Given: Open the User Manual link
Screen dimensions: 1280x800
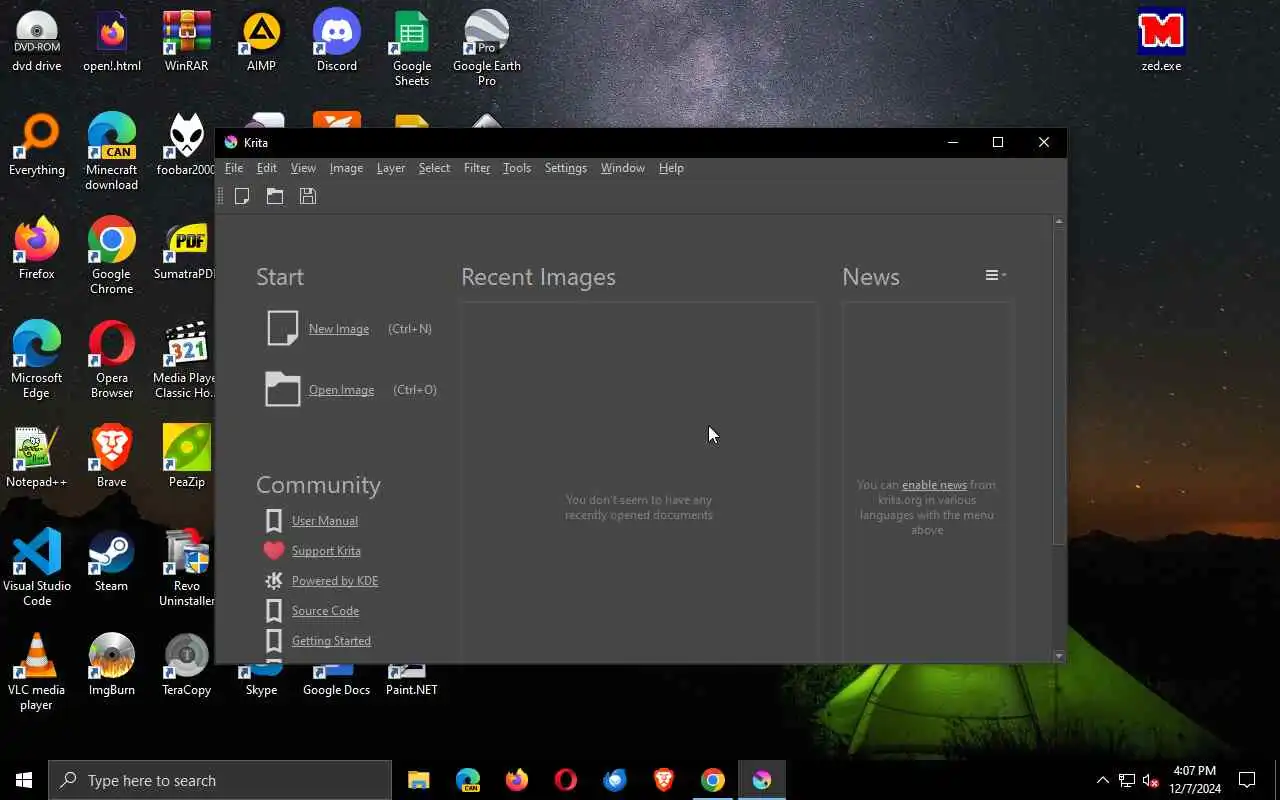Looking at the screenshot, I should coord(325,521).
